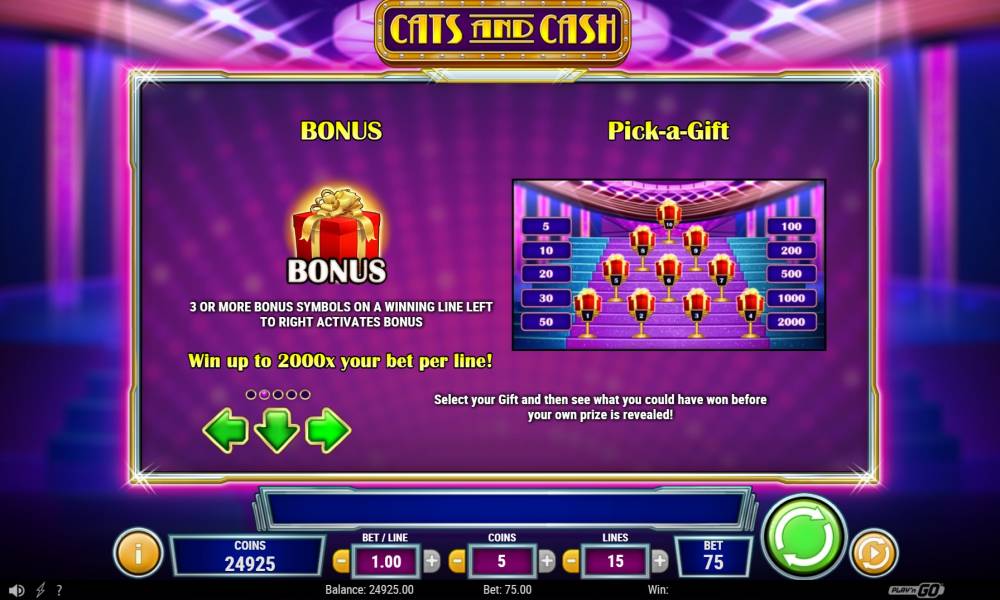
Task: Click the green spin button
Action: (804, 536)
